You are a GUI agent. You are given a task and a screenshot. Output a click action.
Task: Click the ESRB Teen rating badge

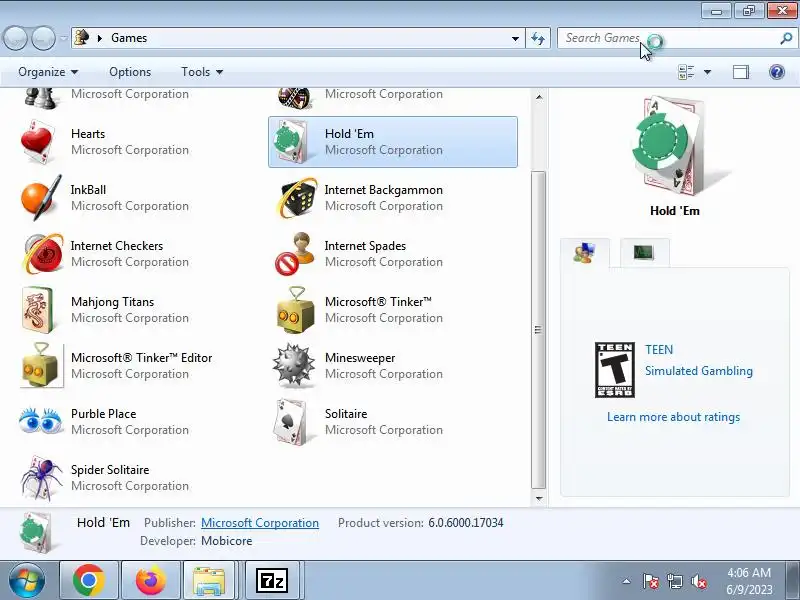point(615,370)
